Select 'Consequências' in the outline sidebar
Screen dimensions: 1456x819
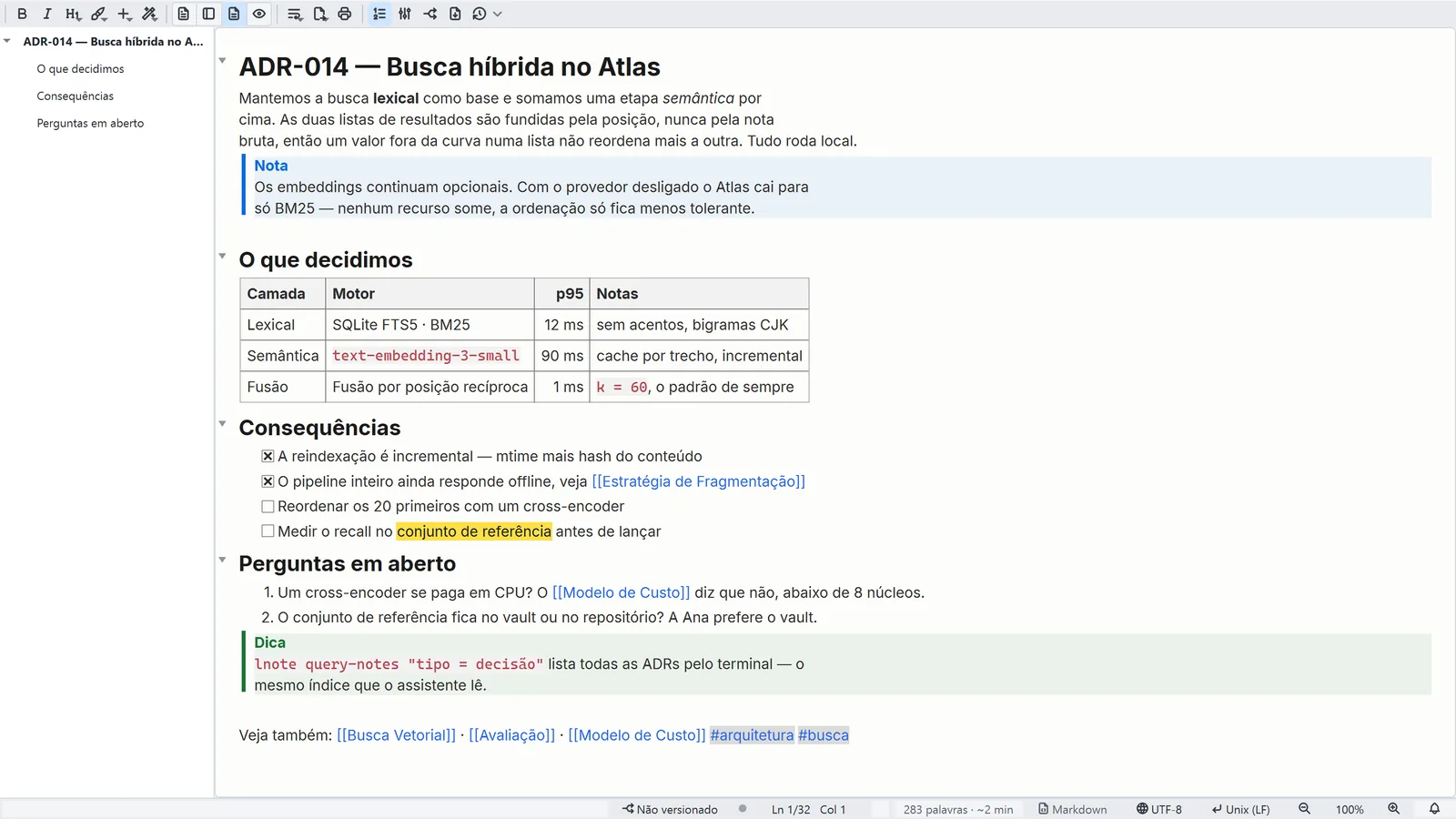(76, 96)
